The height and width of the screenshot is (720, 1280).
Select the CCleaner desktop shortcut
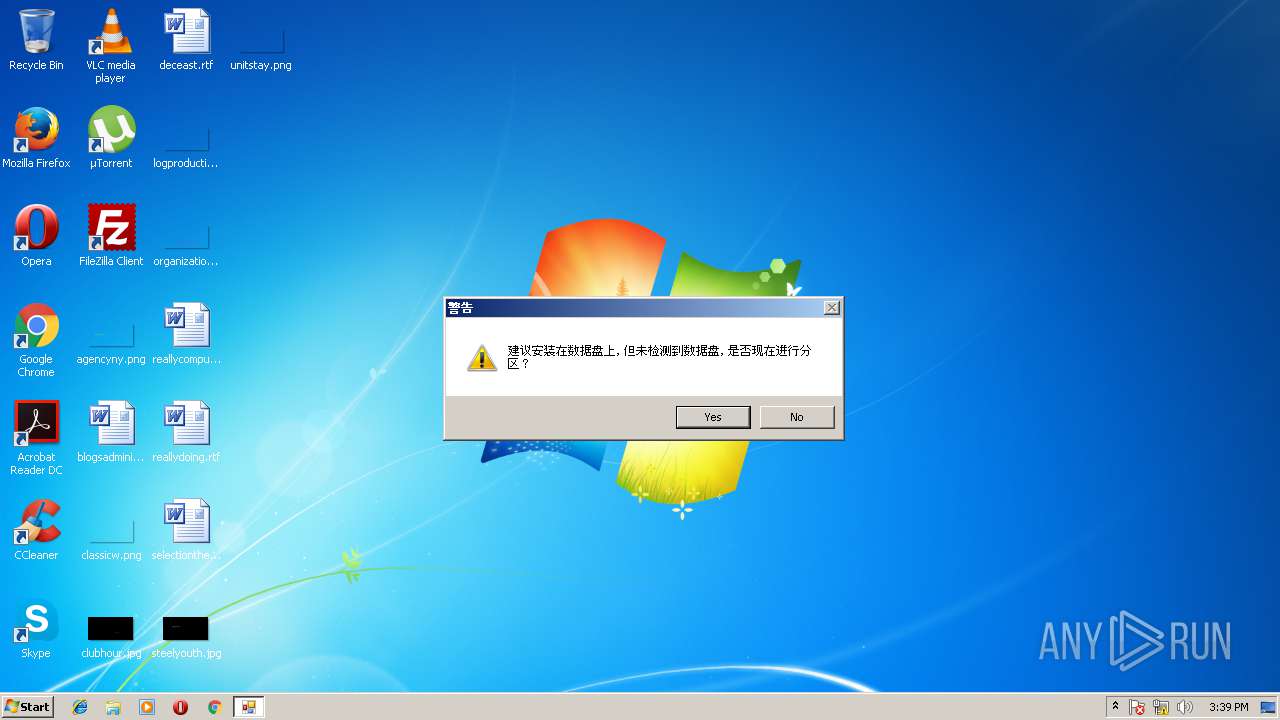36,530
